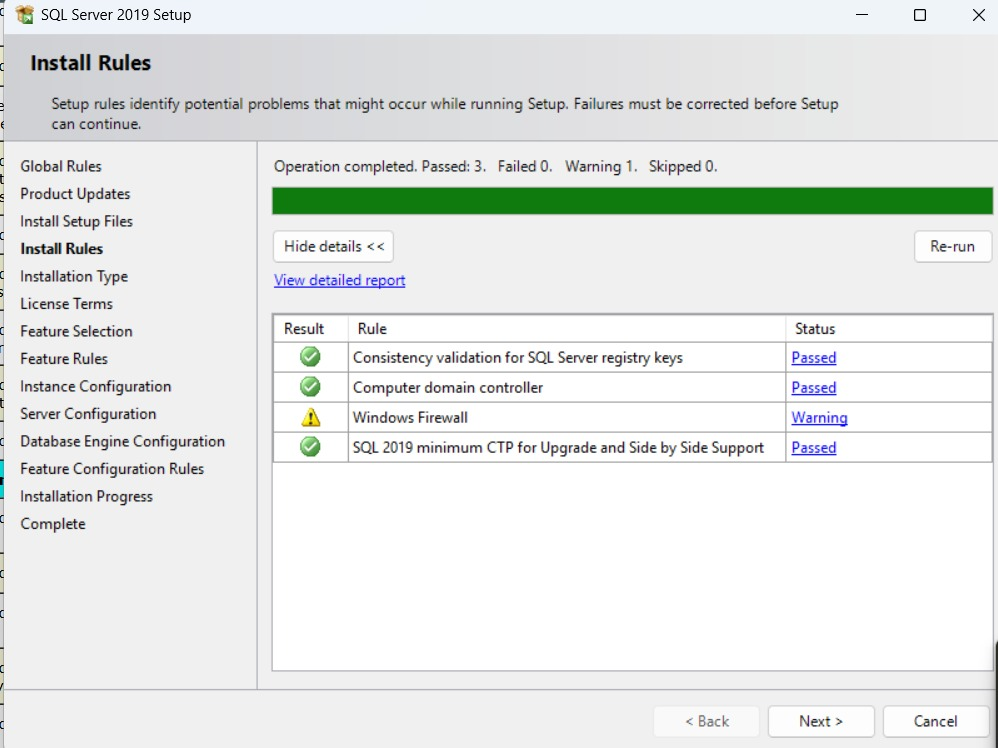
Task: Click the green completed progress bar
Action: (632, 201)
